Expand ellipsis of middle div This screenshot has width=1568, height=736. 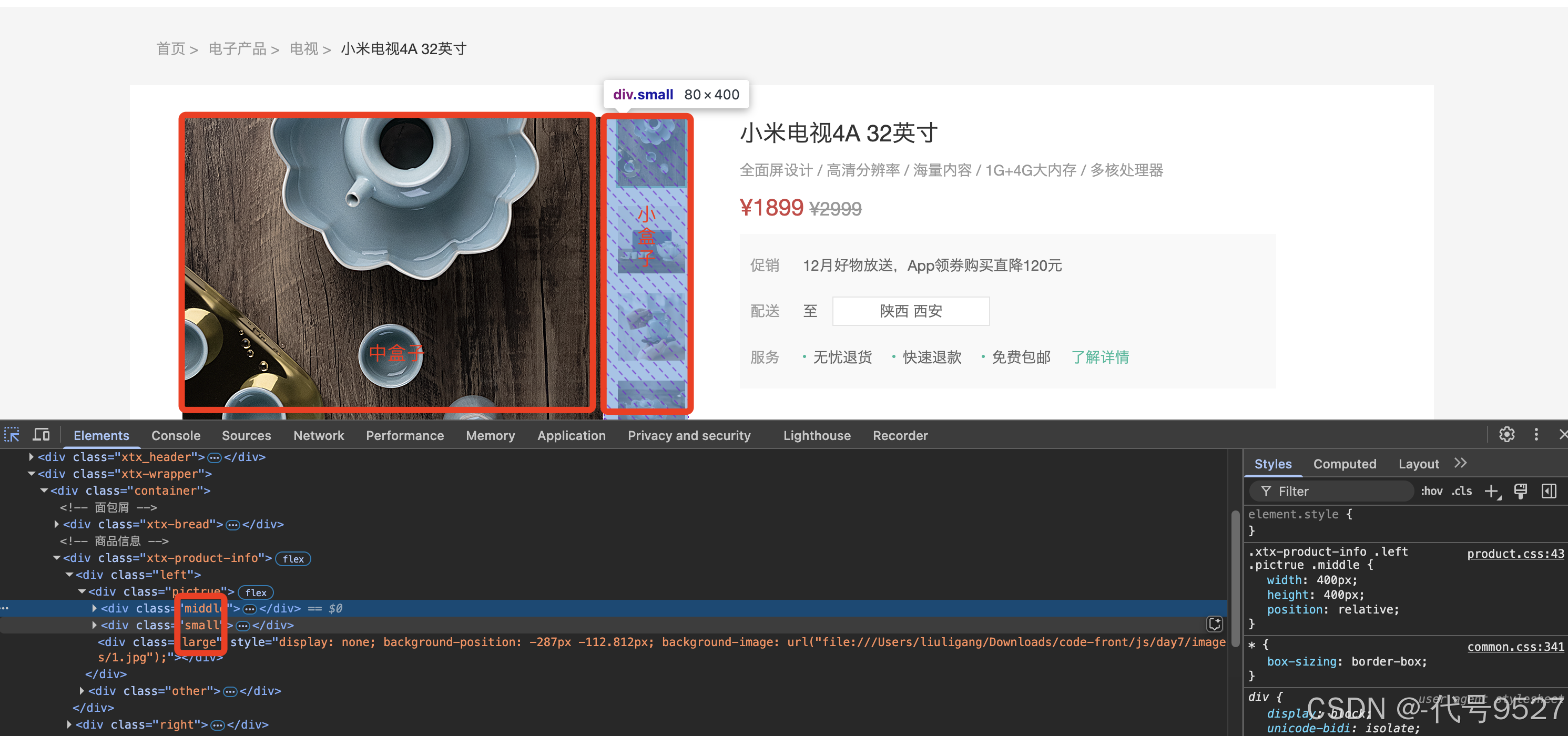[x=250, y=609]
